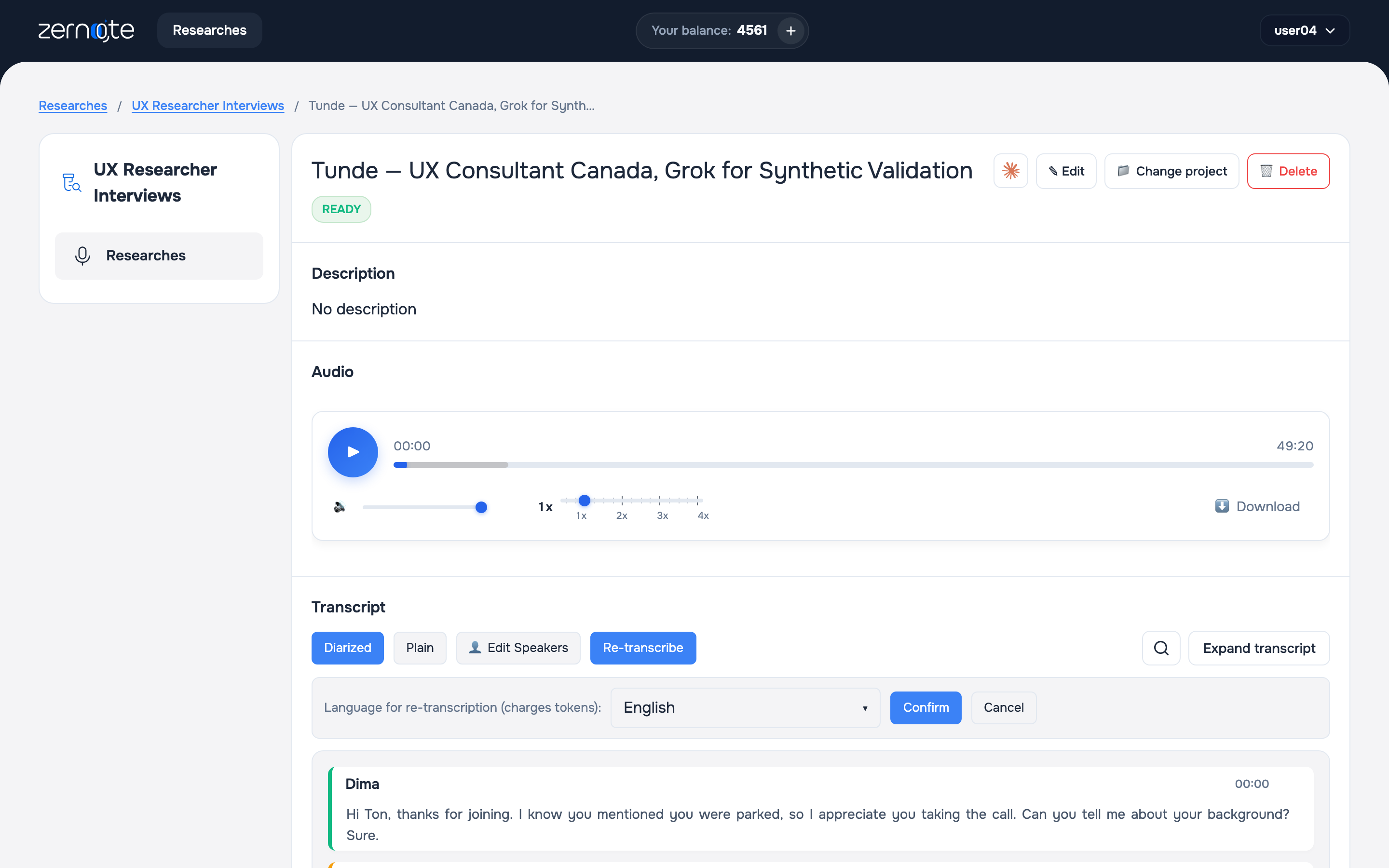1389x868 pixels.
Task: Open the user04 account dropdown
Action: tap(1304, 30)
